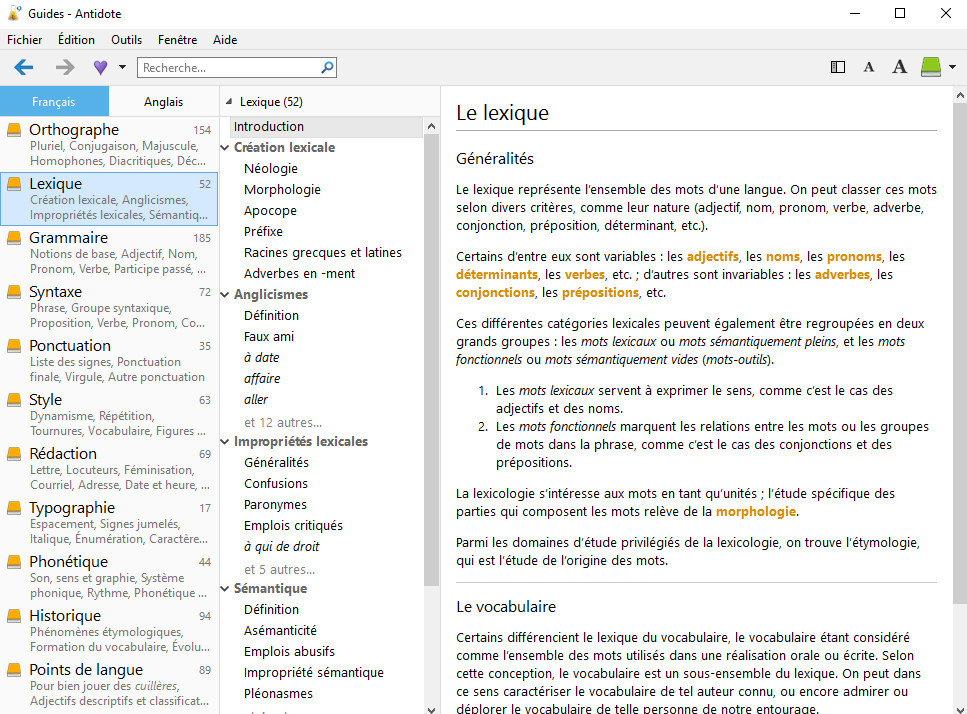
Task: Click the middle list scroll-down arrow
Action: tap(431, 709)
